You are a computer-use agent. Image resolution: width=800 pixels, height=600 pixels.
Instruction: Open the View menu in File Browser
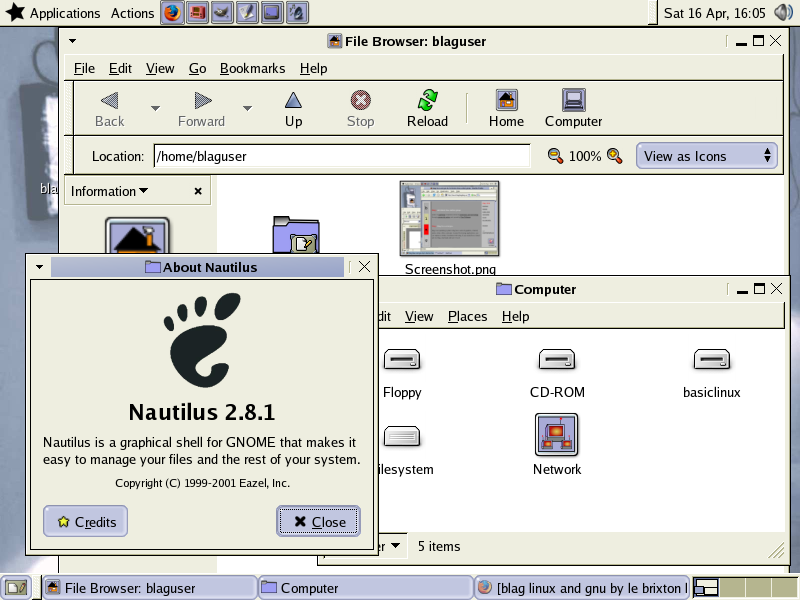click(160, 68)
